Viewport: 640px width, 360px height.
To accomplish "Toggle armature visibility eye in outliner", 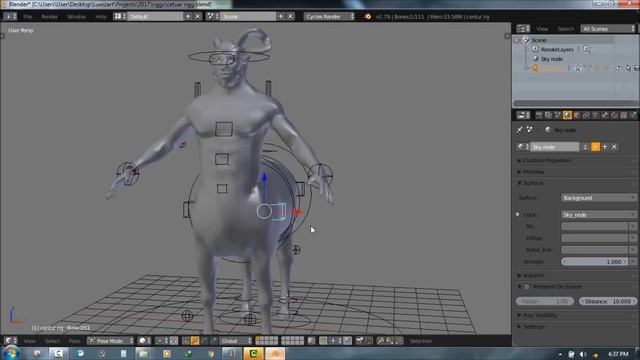I will pos(619,69).
